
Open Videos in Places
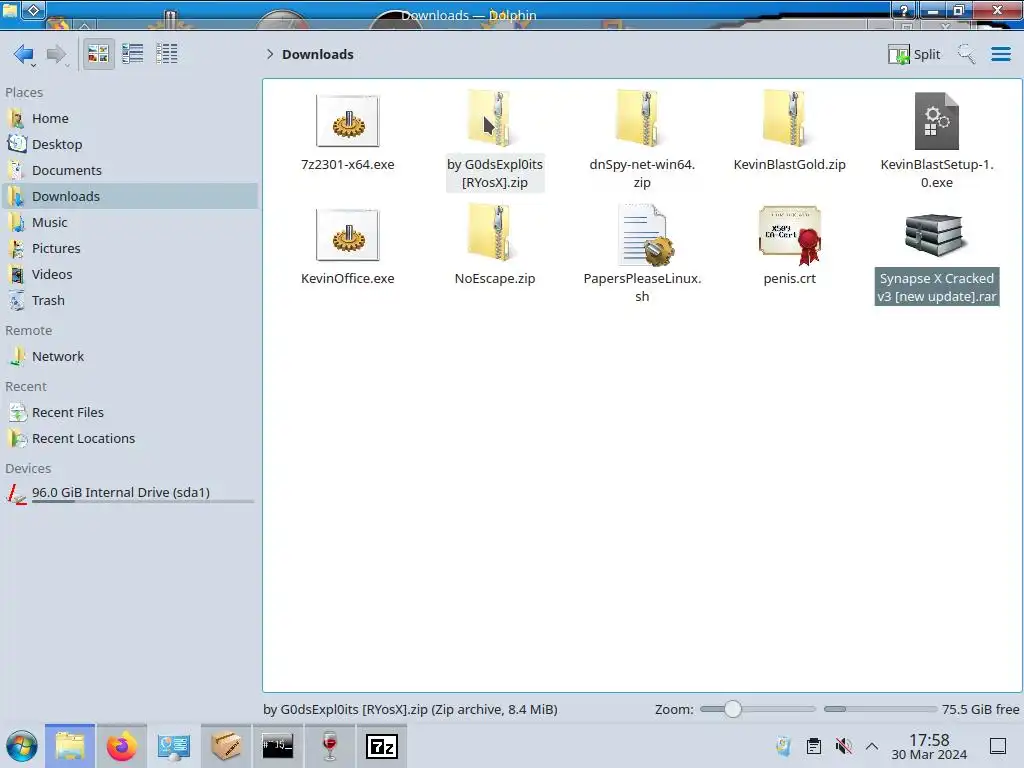(x=130, y=274)
